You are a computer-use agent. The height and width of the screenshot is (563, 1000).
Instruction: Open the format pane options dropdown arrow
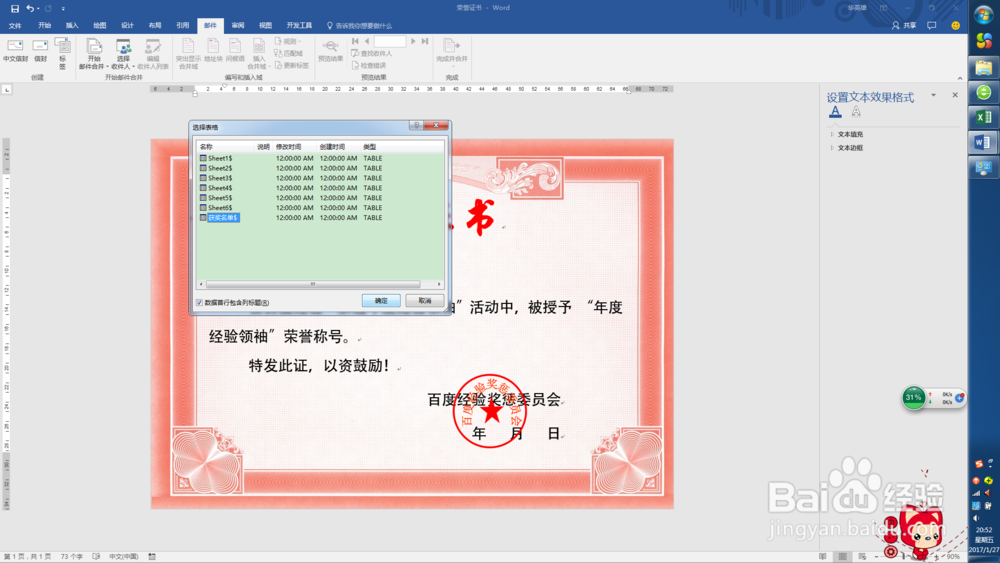[x=934, y=95]
